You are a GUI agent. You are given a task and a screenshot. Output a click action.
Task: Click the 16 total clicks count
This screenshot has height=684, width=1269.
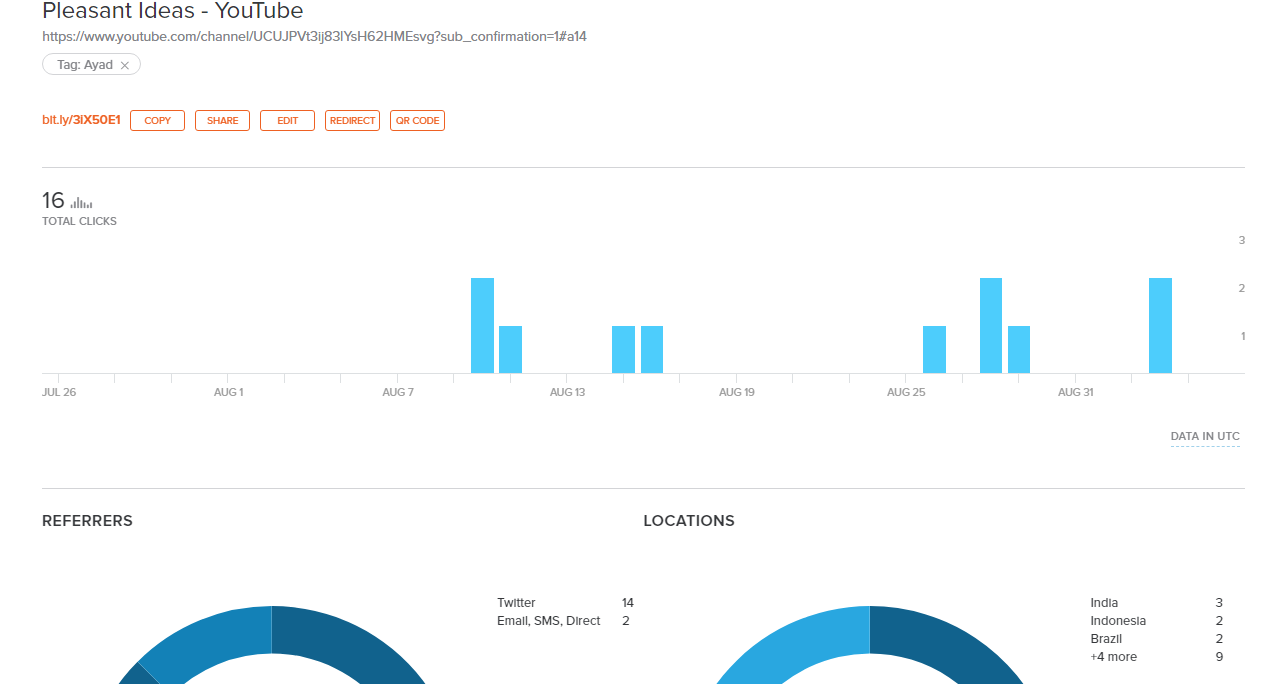pos(53,200)
